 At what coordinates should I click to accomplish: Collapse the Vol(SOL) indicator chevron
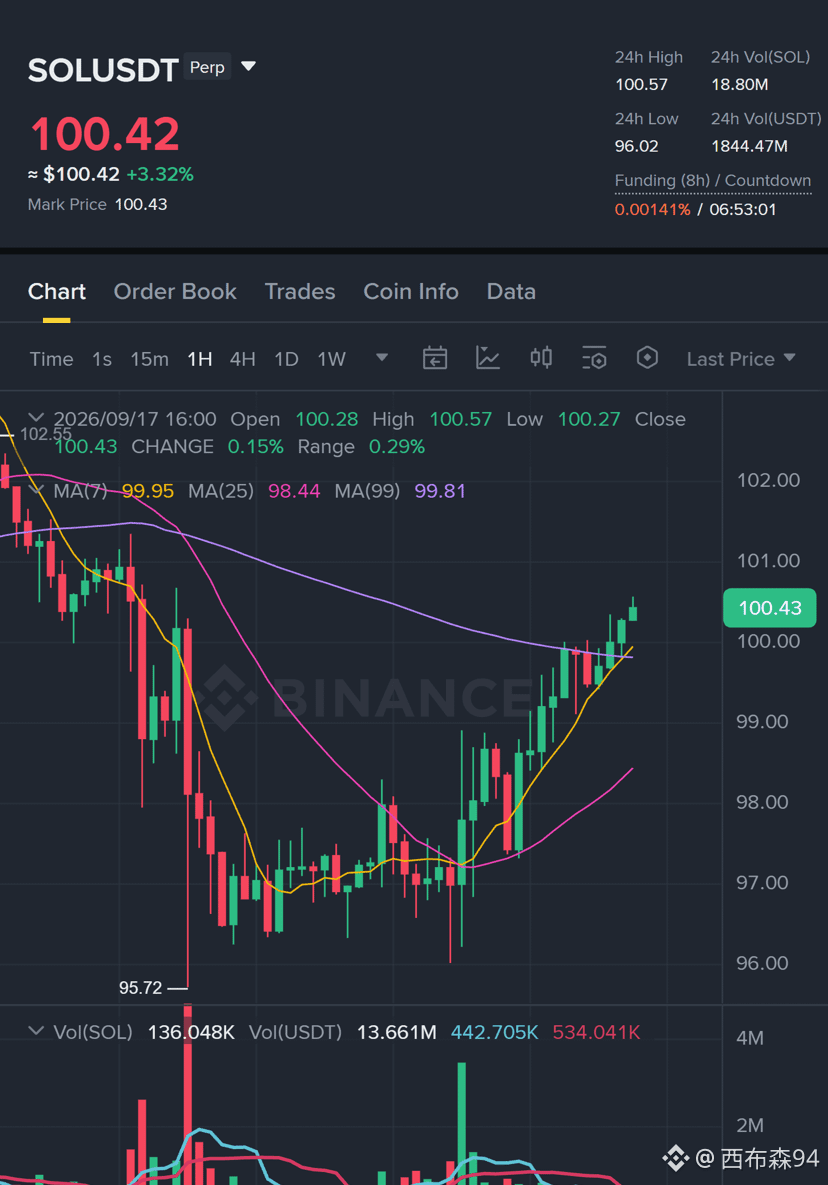pyautogui.click(x=36, y=1031)
